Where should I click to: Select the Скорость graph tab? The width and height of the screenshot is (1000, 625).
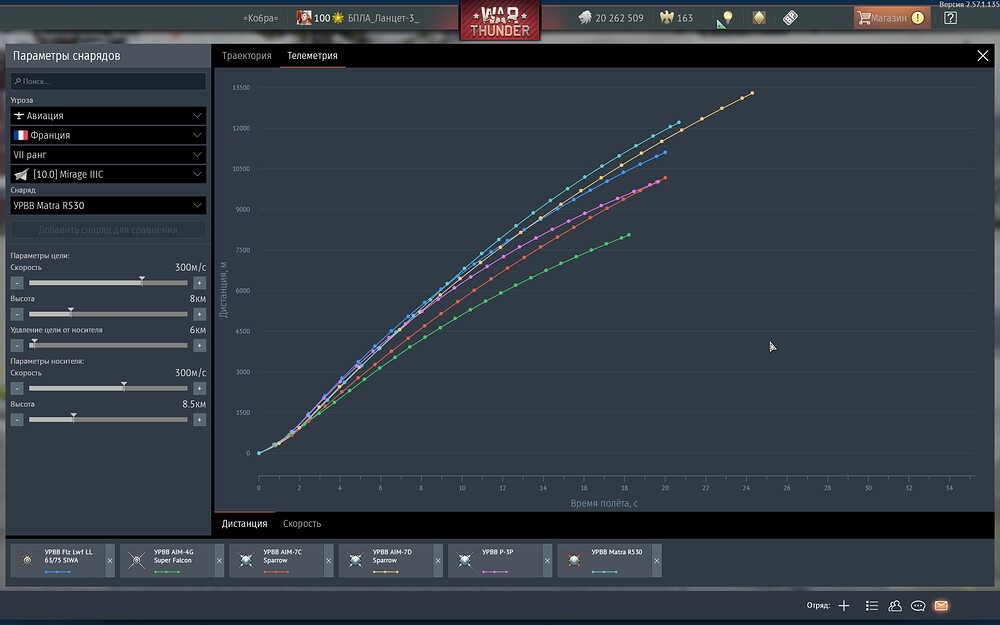(302, 524)
